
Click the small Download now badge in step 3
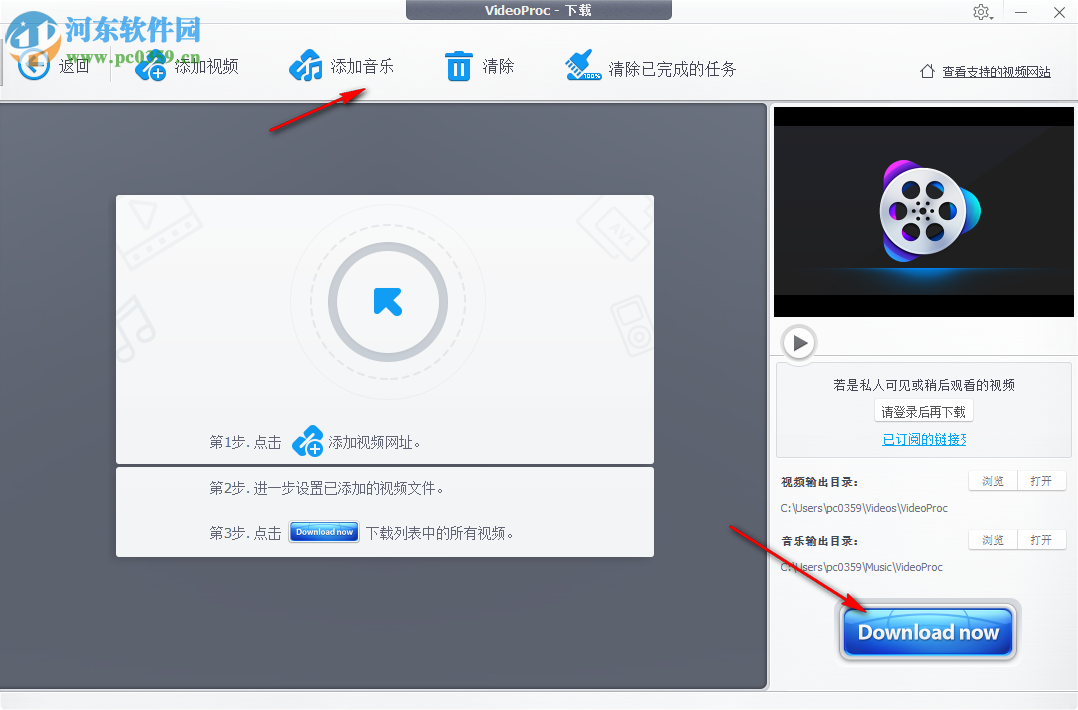click(323, 532)
